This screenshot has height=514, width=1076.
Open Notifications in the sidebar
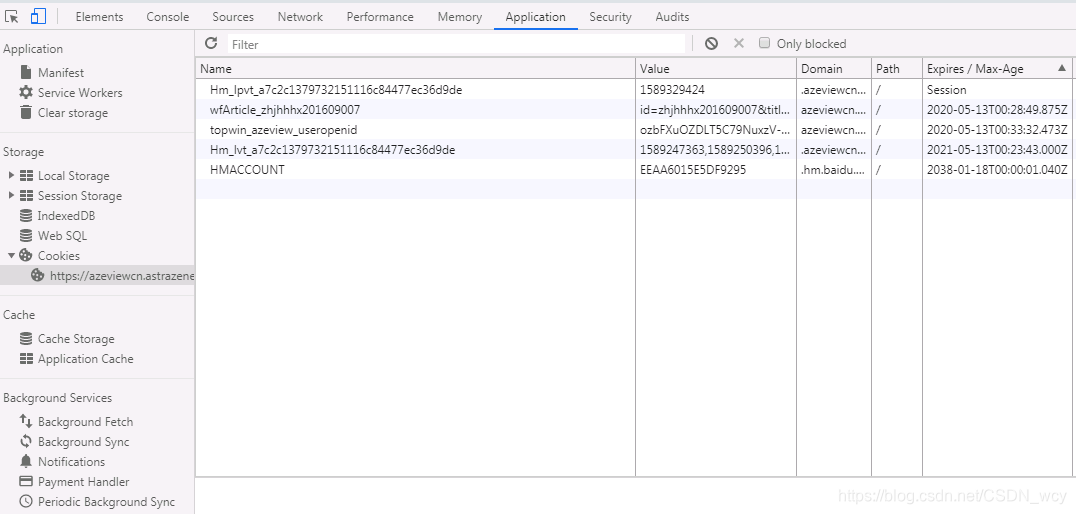click(71, 461)
